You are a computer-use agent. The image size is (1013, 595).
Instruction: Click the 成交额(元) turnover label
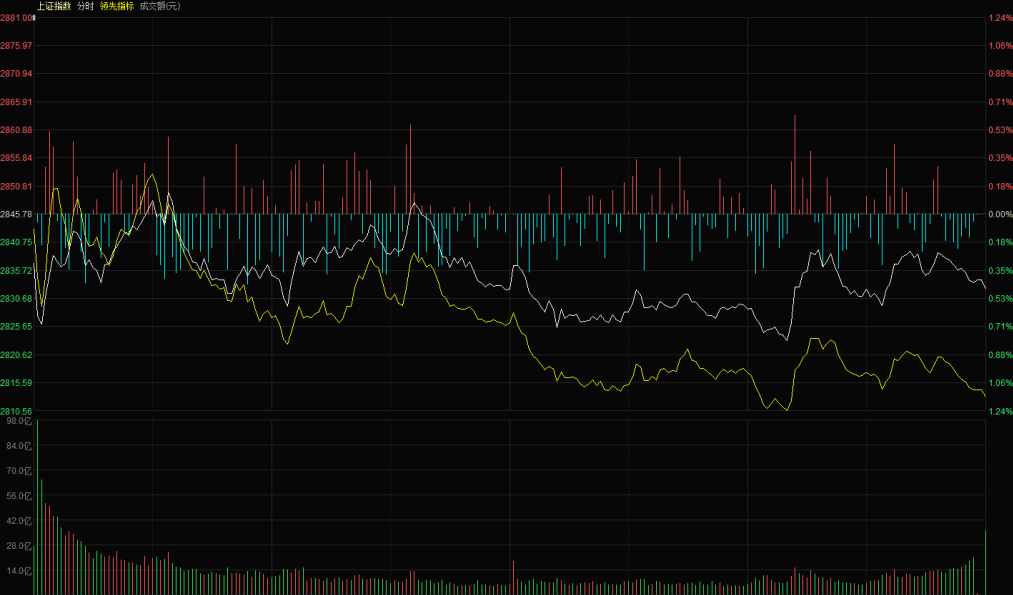tap(160, 6)
